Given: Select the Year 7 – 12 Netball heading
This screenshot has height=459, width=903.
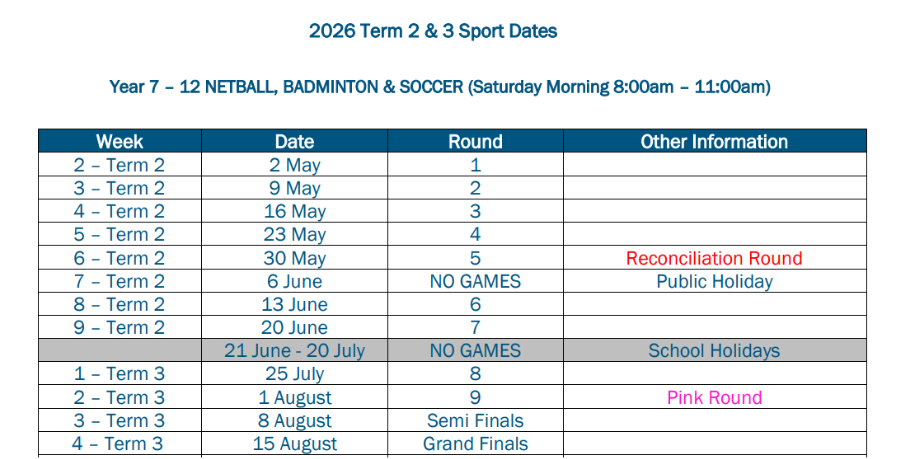Looking at the screenshot, I should [x=440, y=87].
